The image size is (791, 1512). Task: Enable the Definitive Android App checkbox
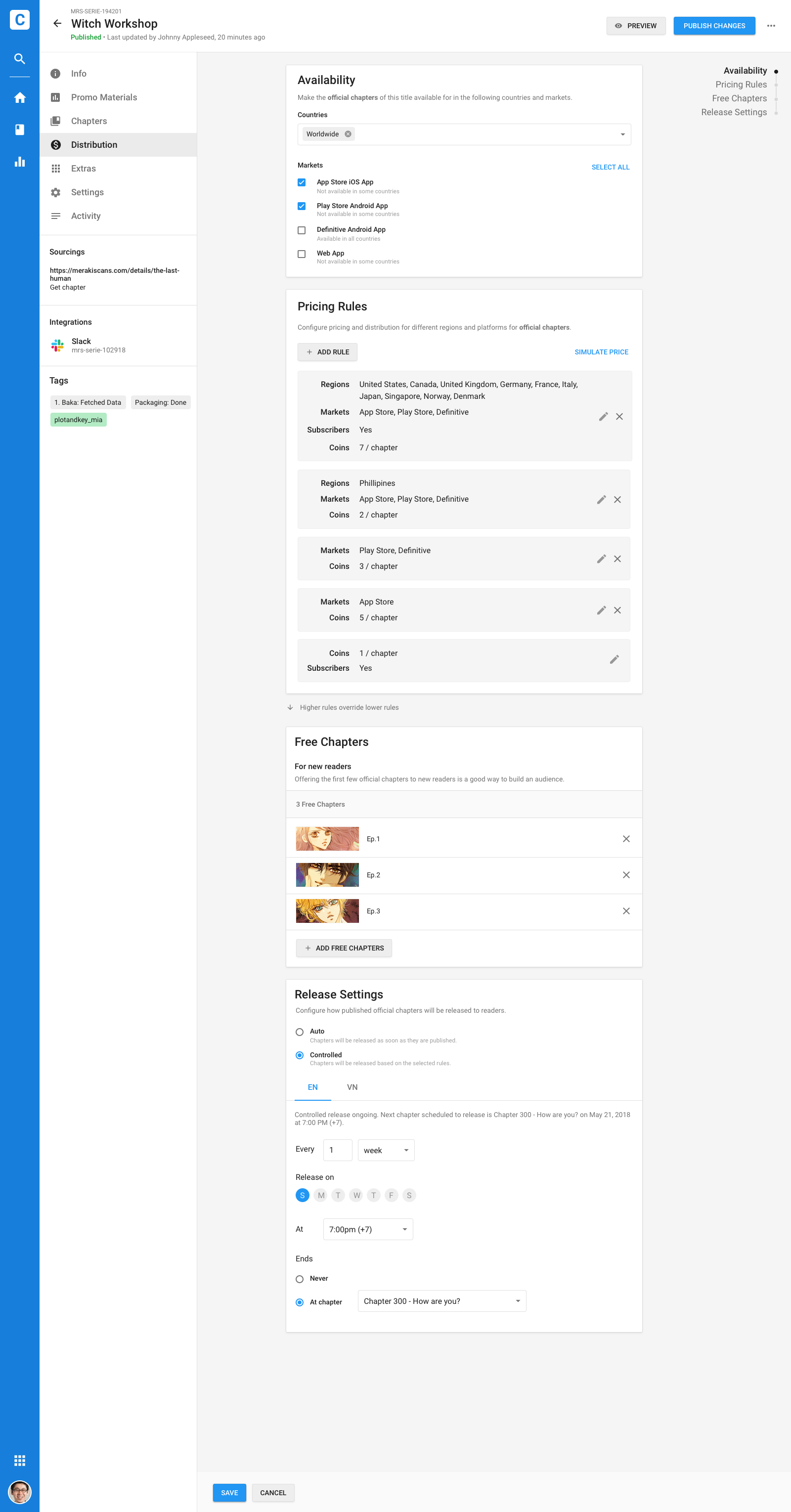(301, 231)
